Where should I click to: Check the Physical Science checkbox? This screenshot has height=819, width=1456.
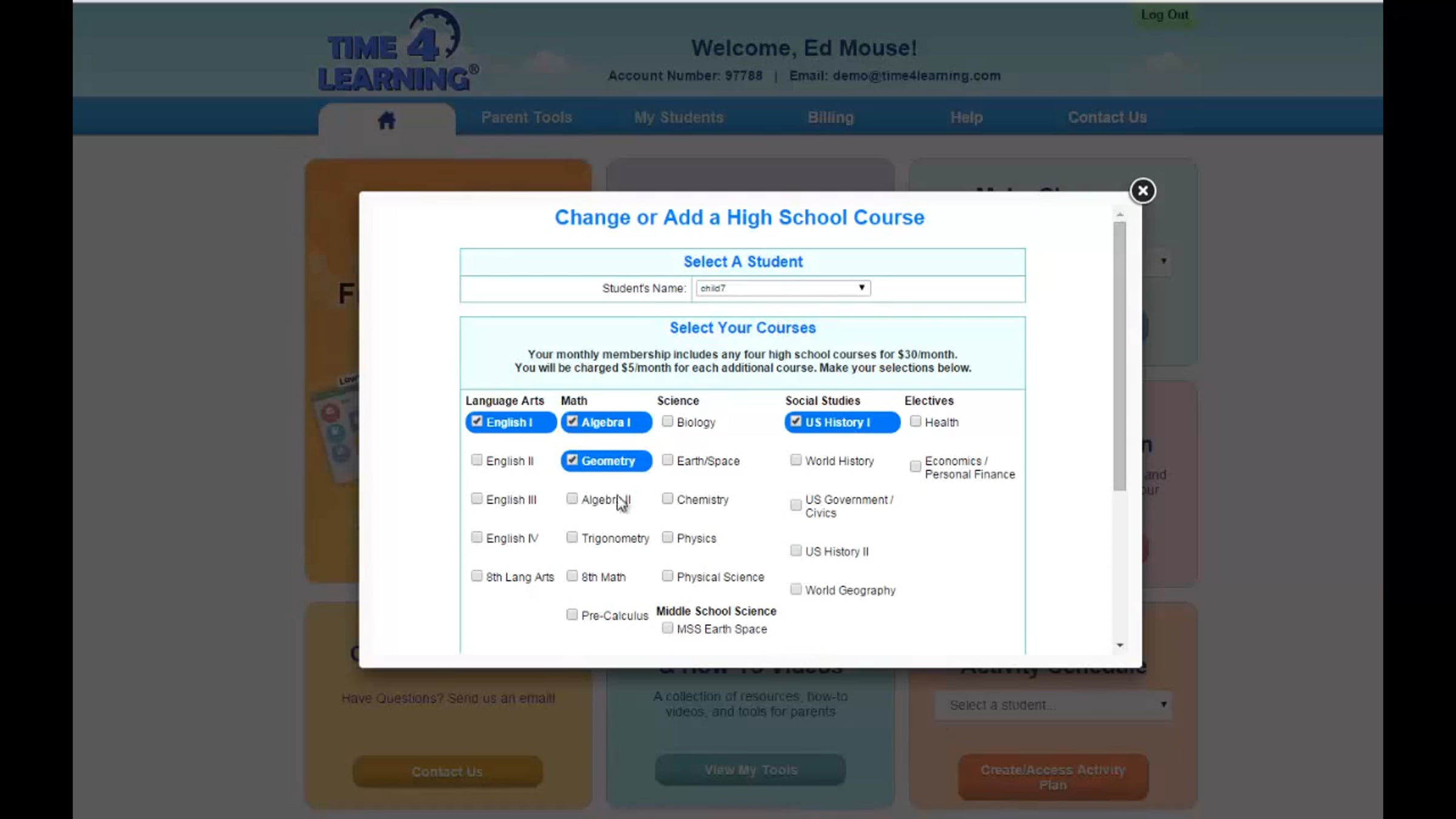click(667, 576)
